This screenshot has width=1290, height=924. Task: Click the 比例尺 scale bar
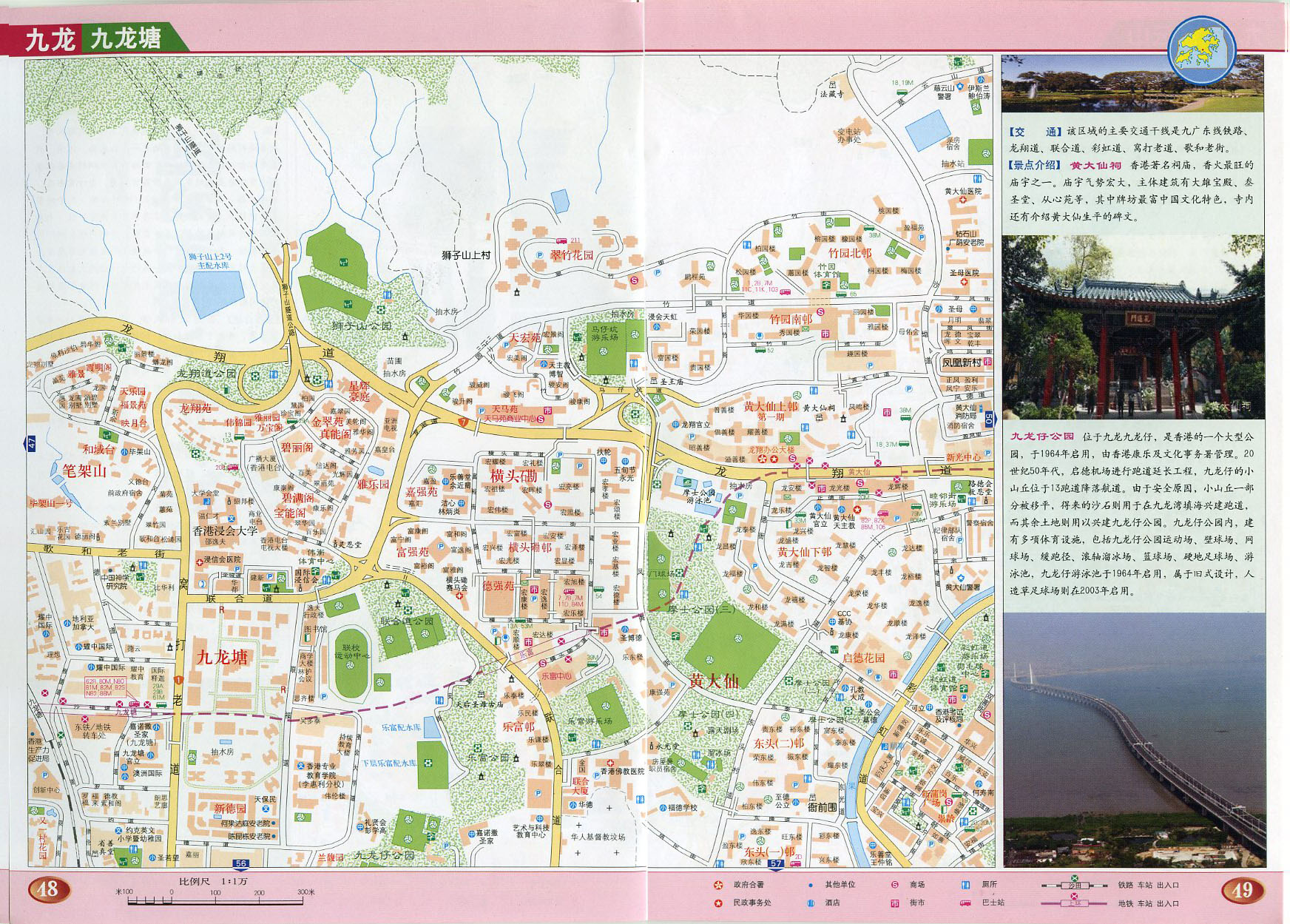tap(215, 891)
